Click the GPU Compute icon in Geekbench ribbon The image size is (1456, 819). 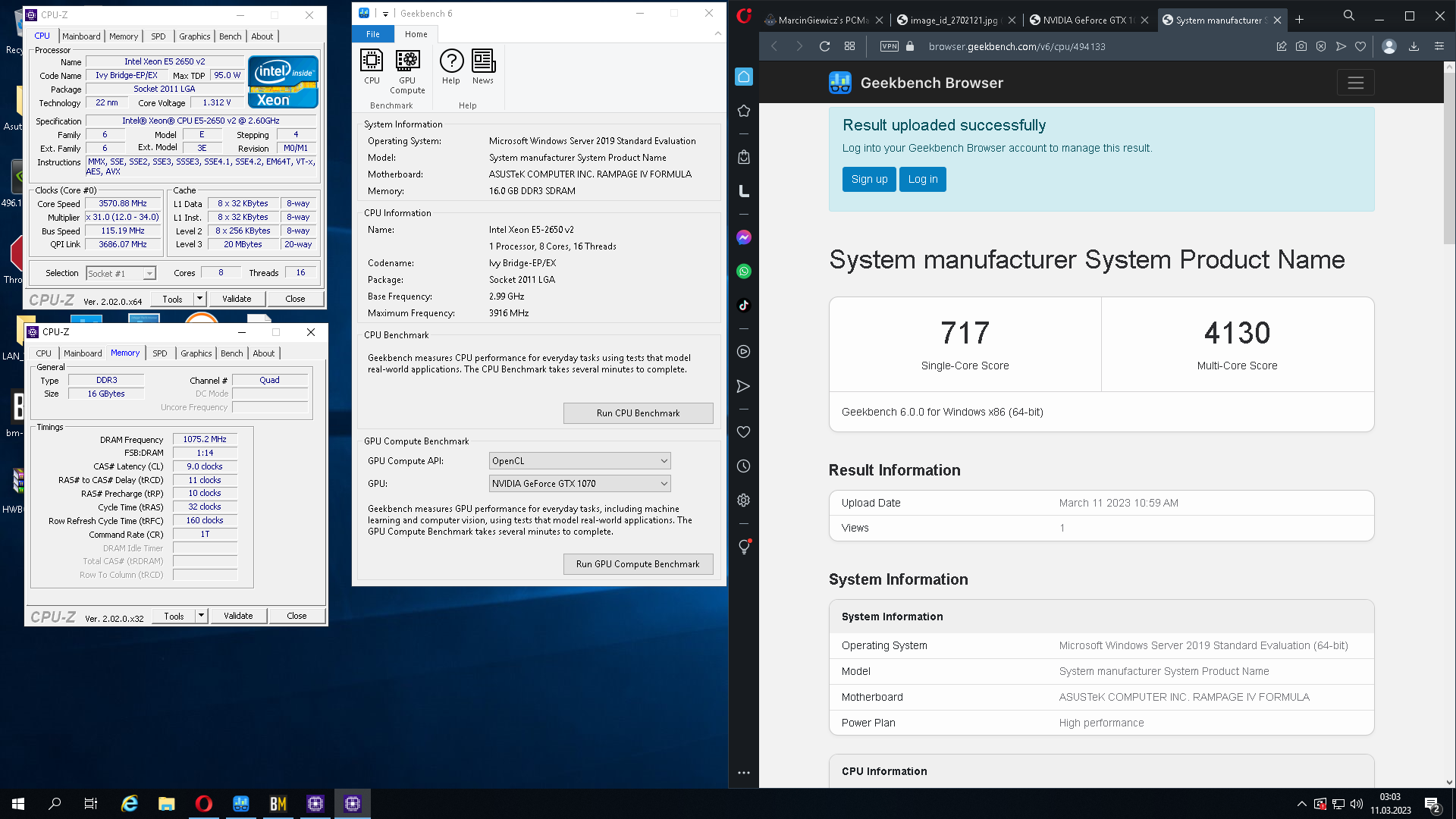pyautogui.click(x=407, y=71)
